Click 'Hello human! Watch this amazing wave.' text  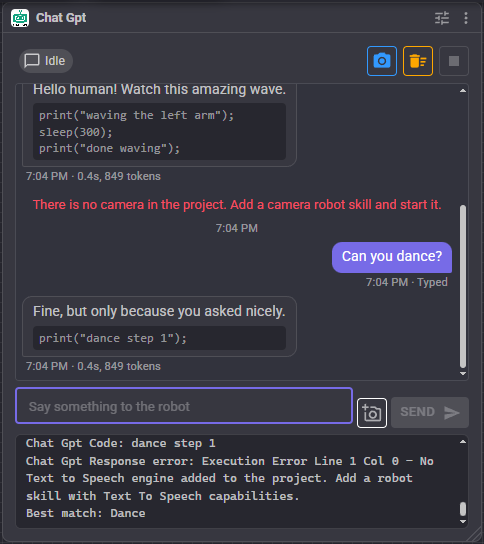coord(159,90)
